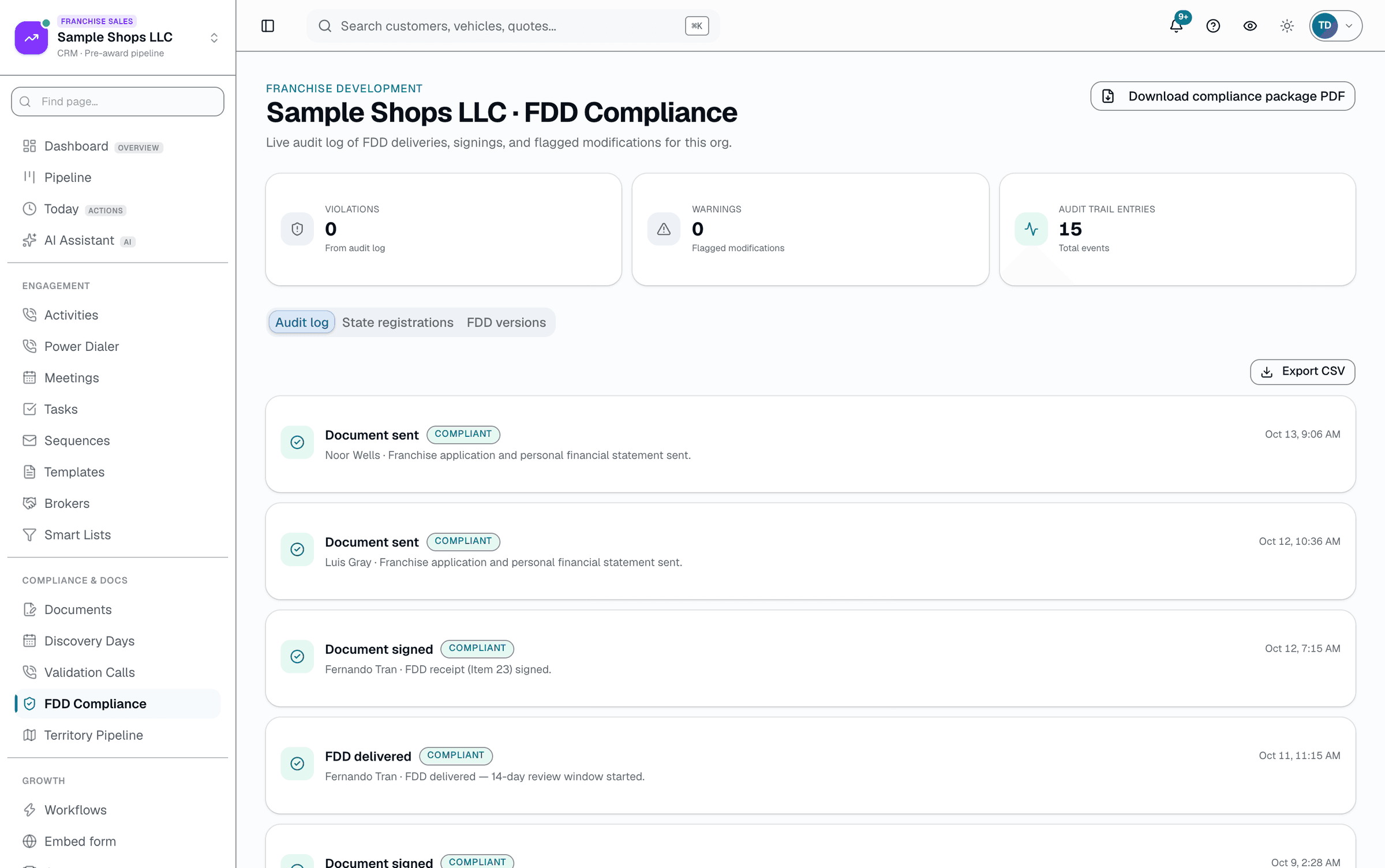
Task: Open the FDD delivered audit entry
Action: tap(810, 765)
